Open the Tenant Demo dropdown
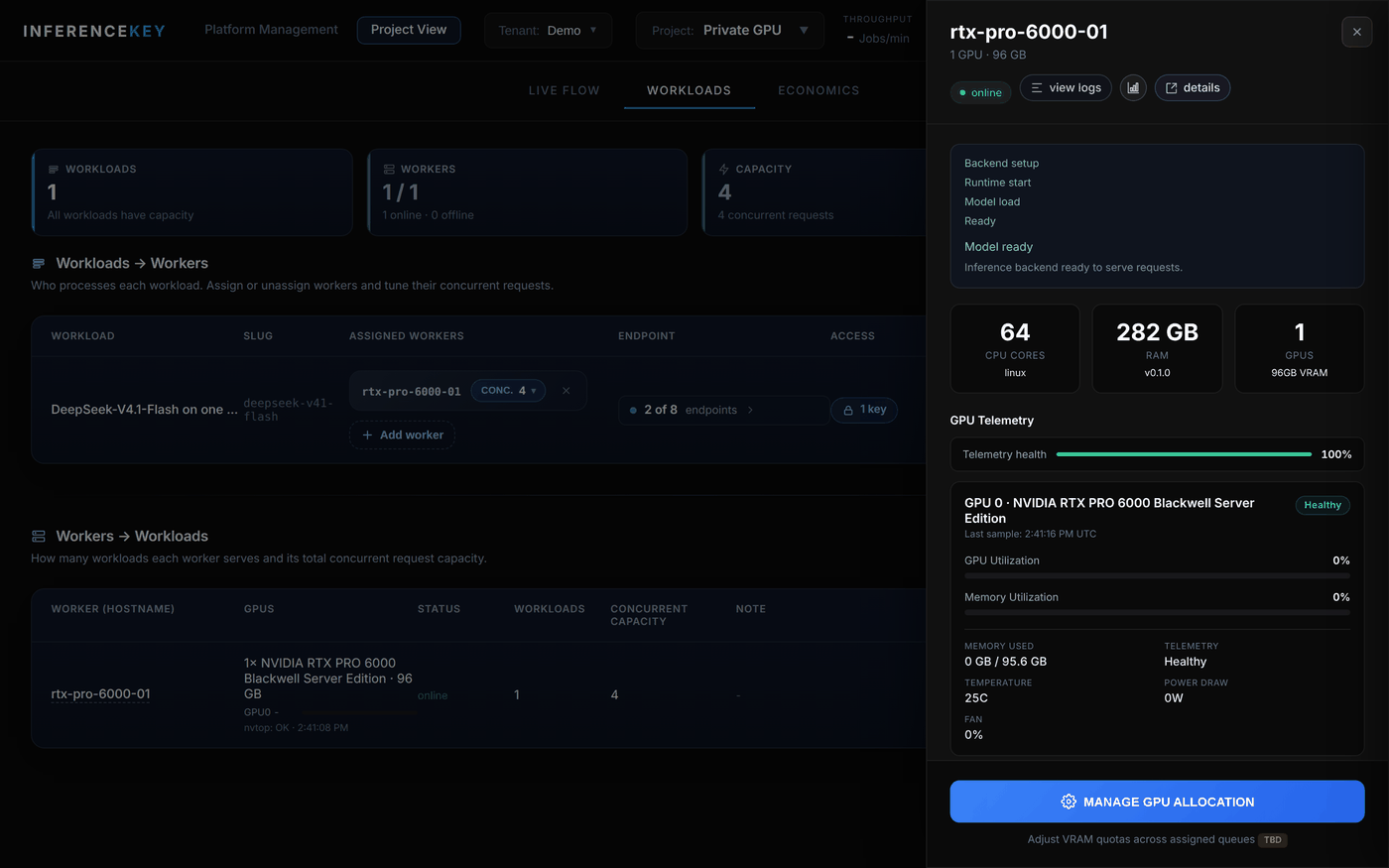 click(548, 31)
